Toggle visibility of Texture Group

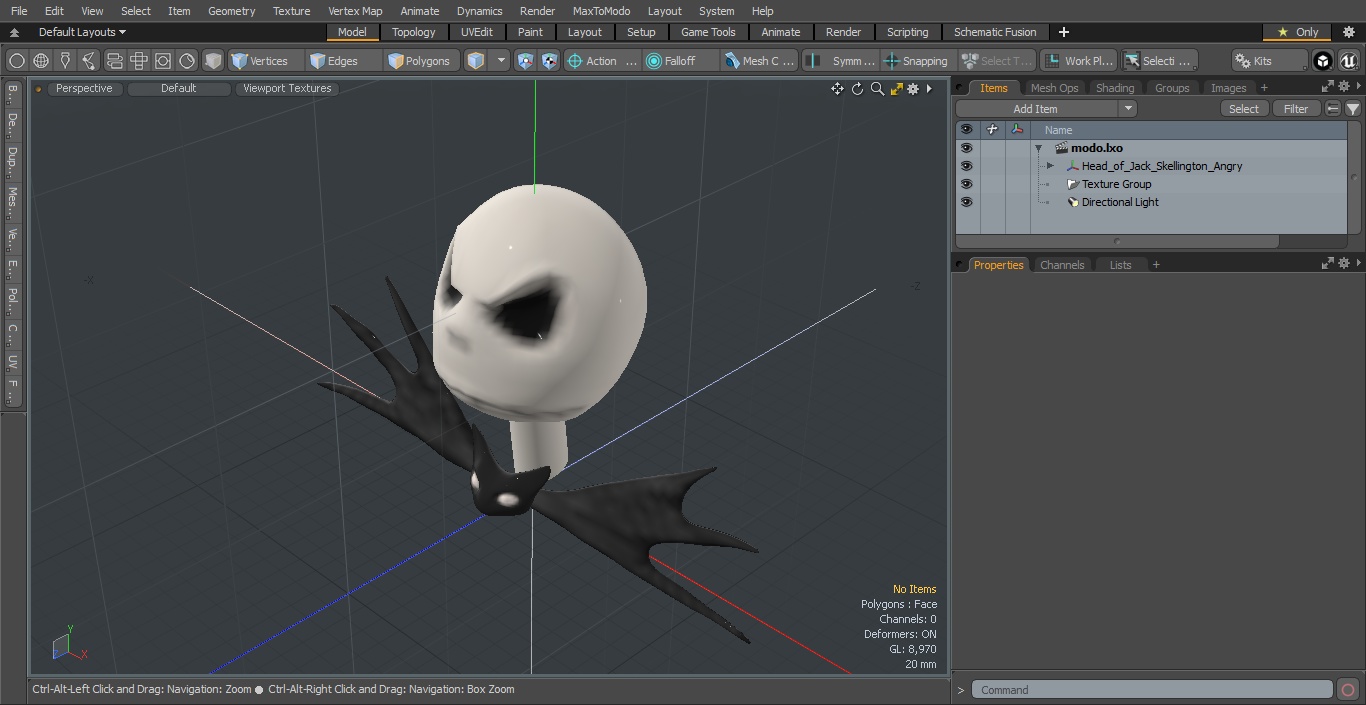tap(966, 184)
